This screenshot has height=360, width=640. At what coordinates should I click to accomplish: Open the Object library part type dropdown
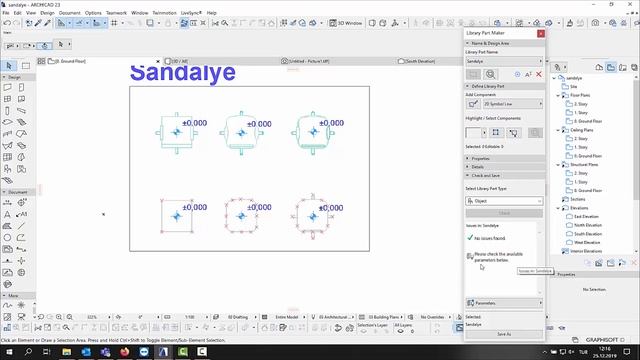pos(504,201)
